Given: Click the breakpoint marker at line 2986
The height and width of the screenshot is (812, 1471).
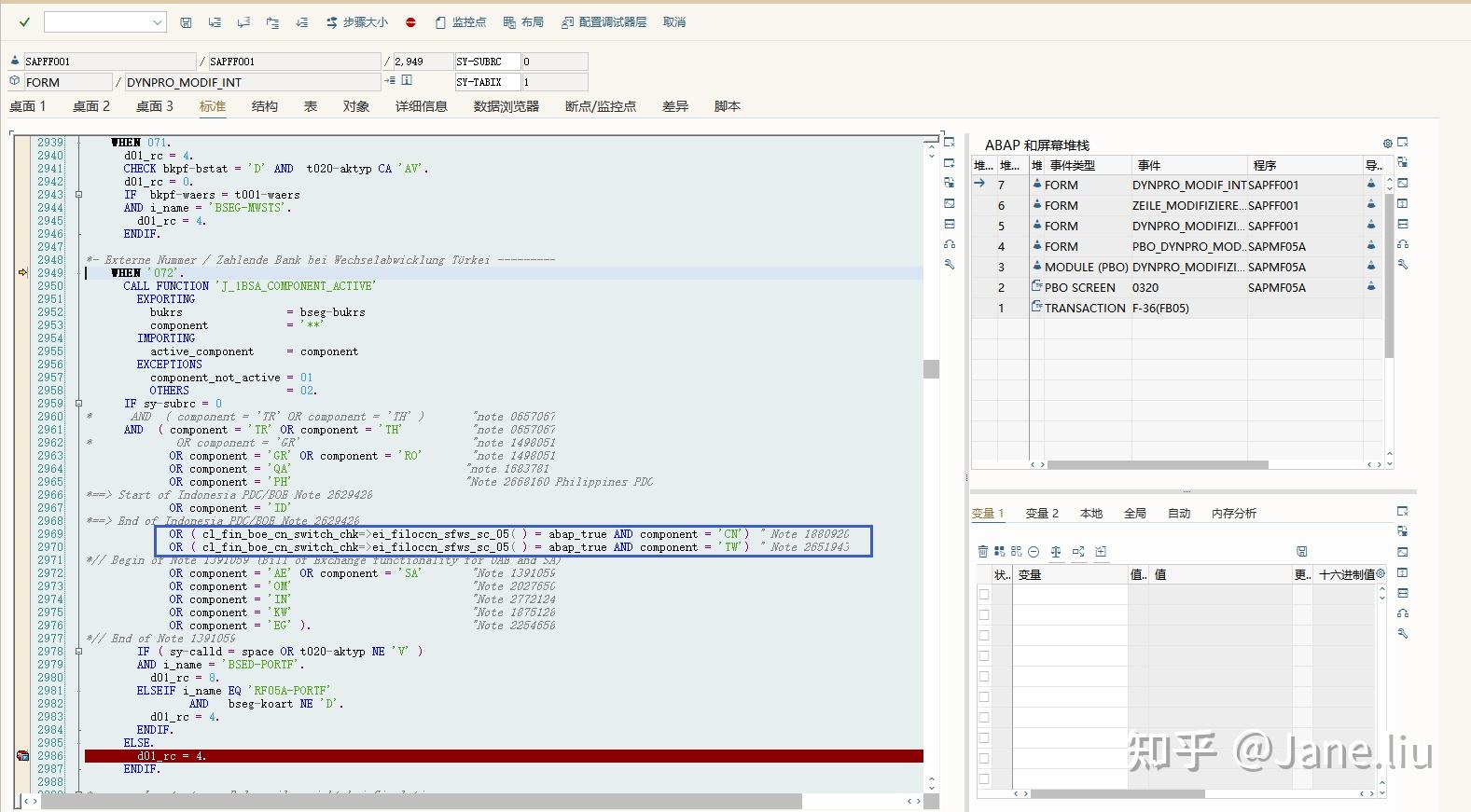Looking at the screenshot, I should point(22,756).
